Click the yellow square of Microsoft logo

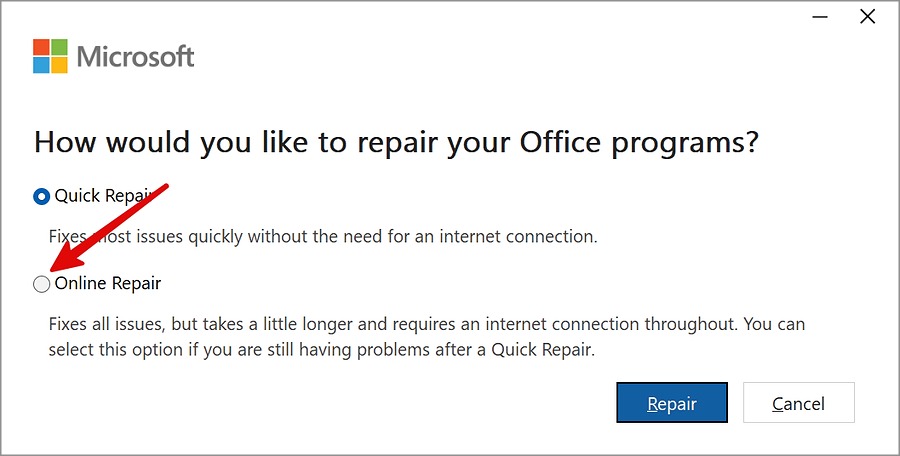pos(59,64)
